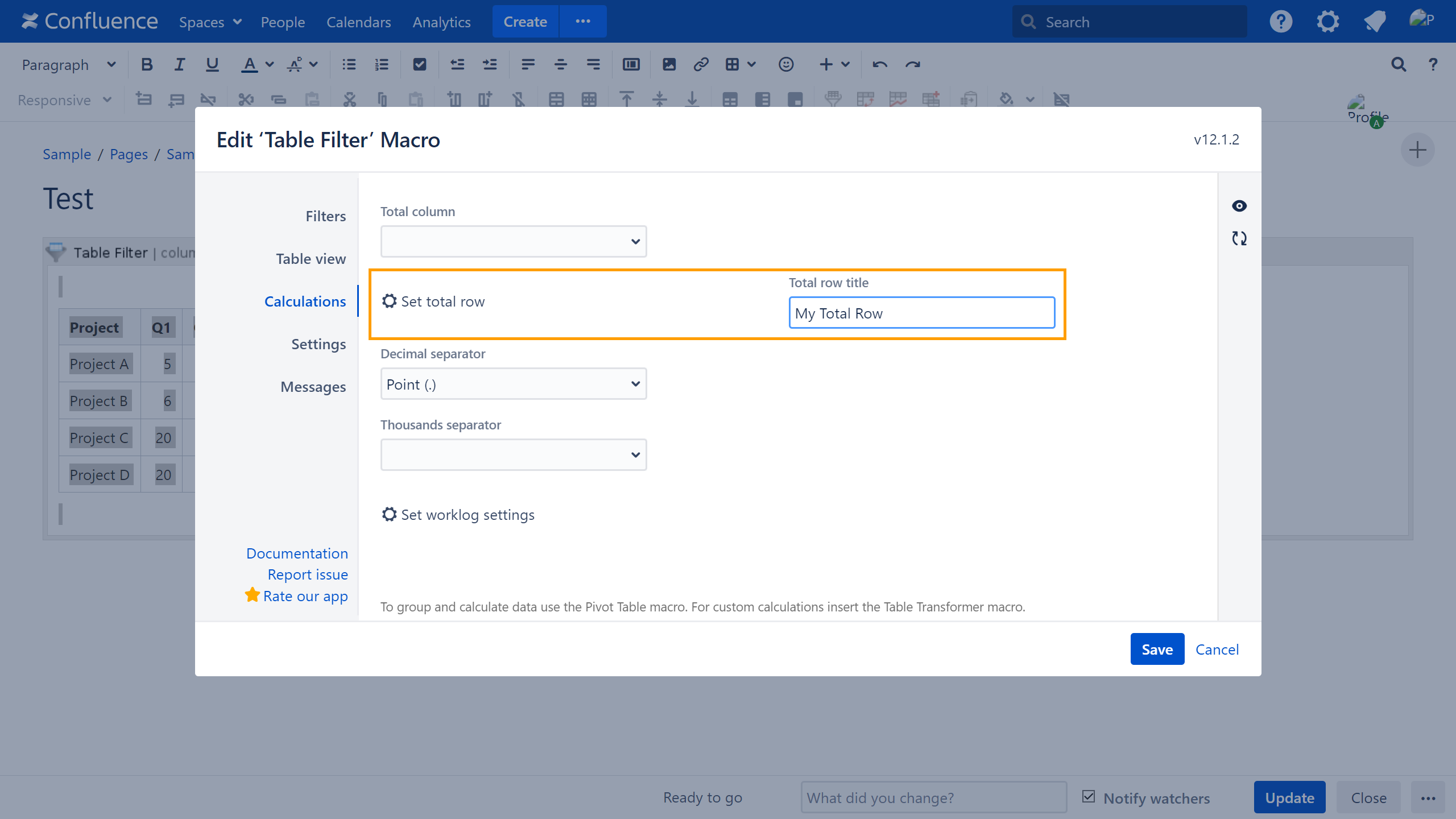
Task: Click the Save button
Action: point(1157,649)
